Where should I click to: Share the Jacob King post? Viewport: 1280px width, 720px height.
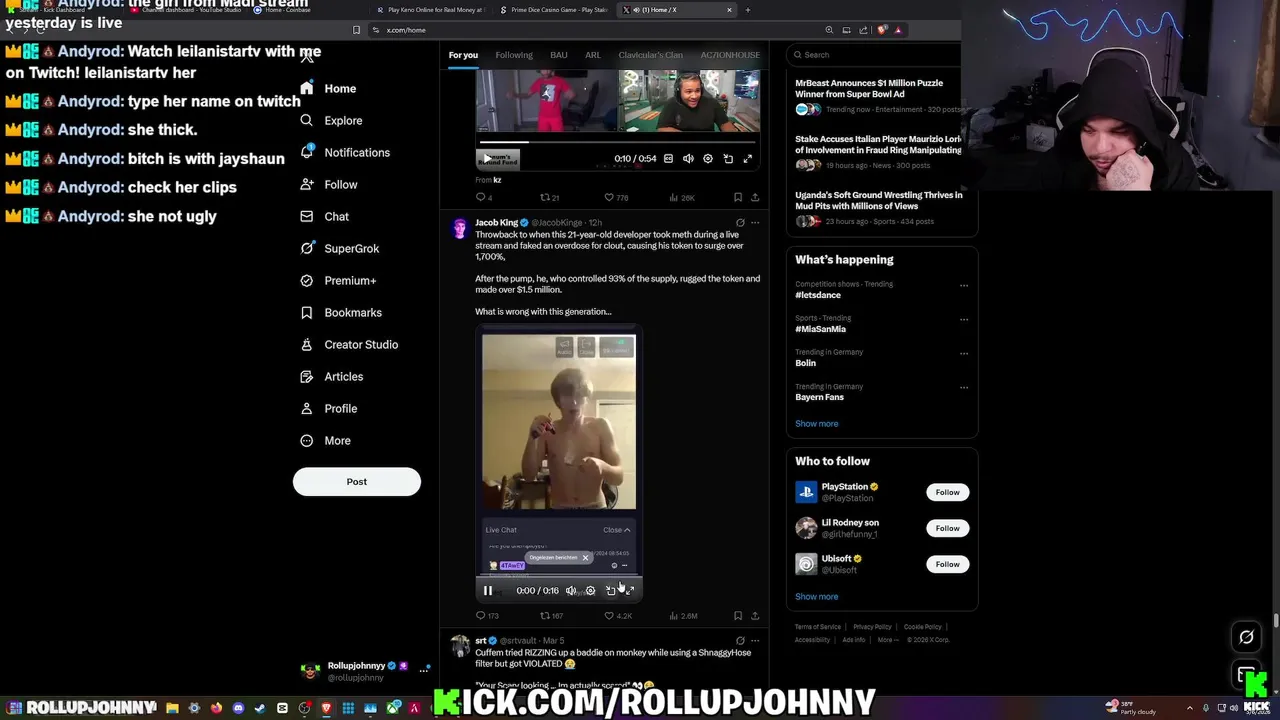click(755, 616)
